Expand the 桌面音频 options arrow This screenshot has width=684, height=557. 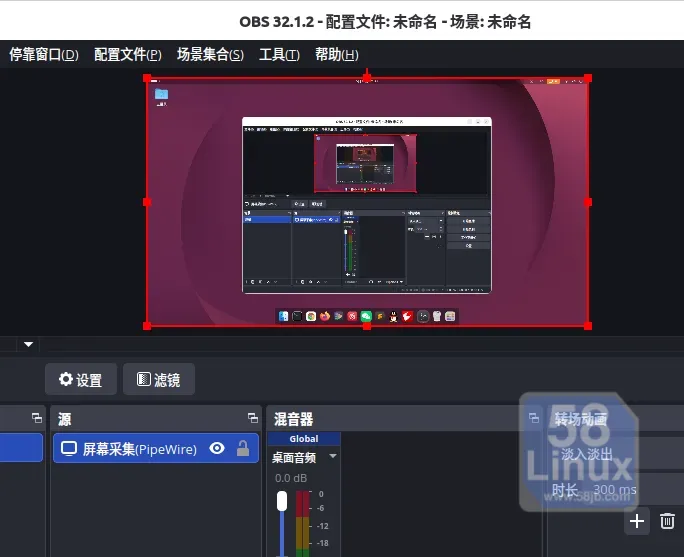click(x=333, y=456)
